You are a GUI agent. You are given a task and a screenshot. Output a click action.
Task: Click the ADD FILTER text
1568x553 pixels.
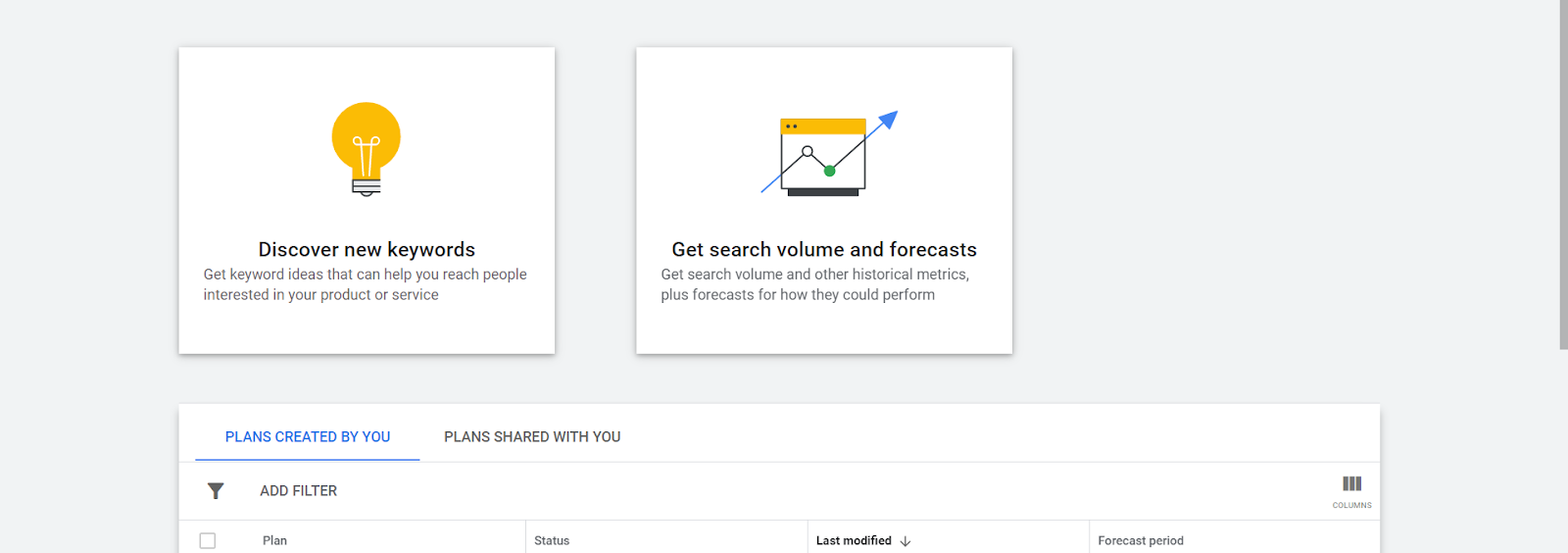pyautogui.click(x=298, y=491)
